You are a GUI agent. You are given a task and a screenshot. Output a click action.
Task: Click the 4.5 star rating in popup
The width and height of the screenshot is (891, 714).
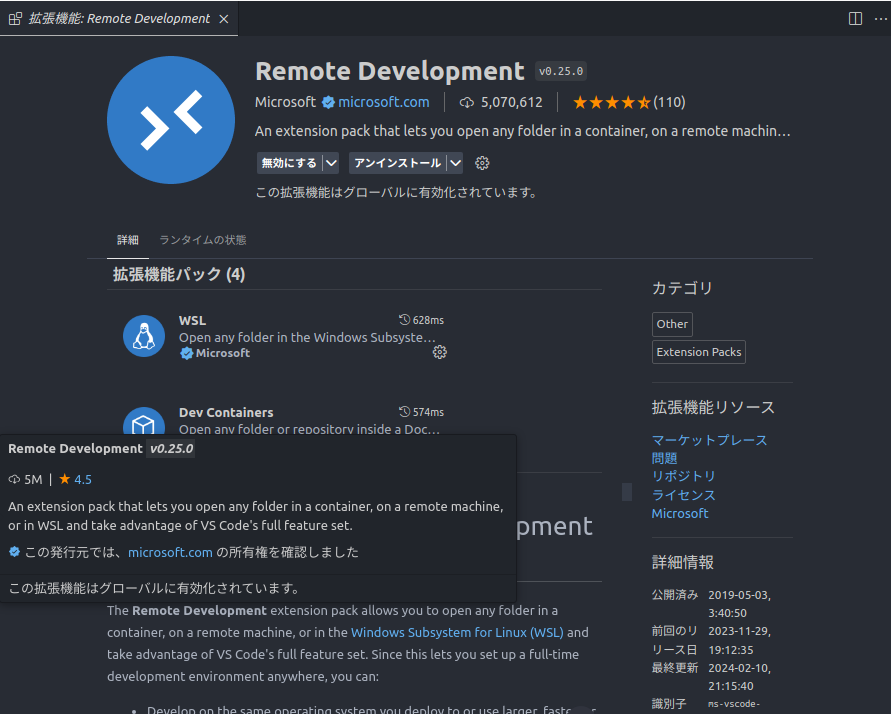[76, 479]
